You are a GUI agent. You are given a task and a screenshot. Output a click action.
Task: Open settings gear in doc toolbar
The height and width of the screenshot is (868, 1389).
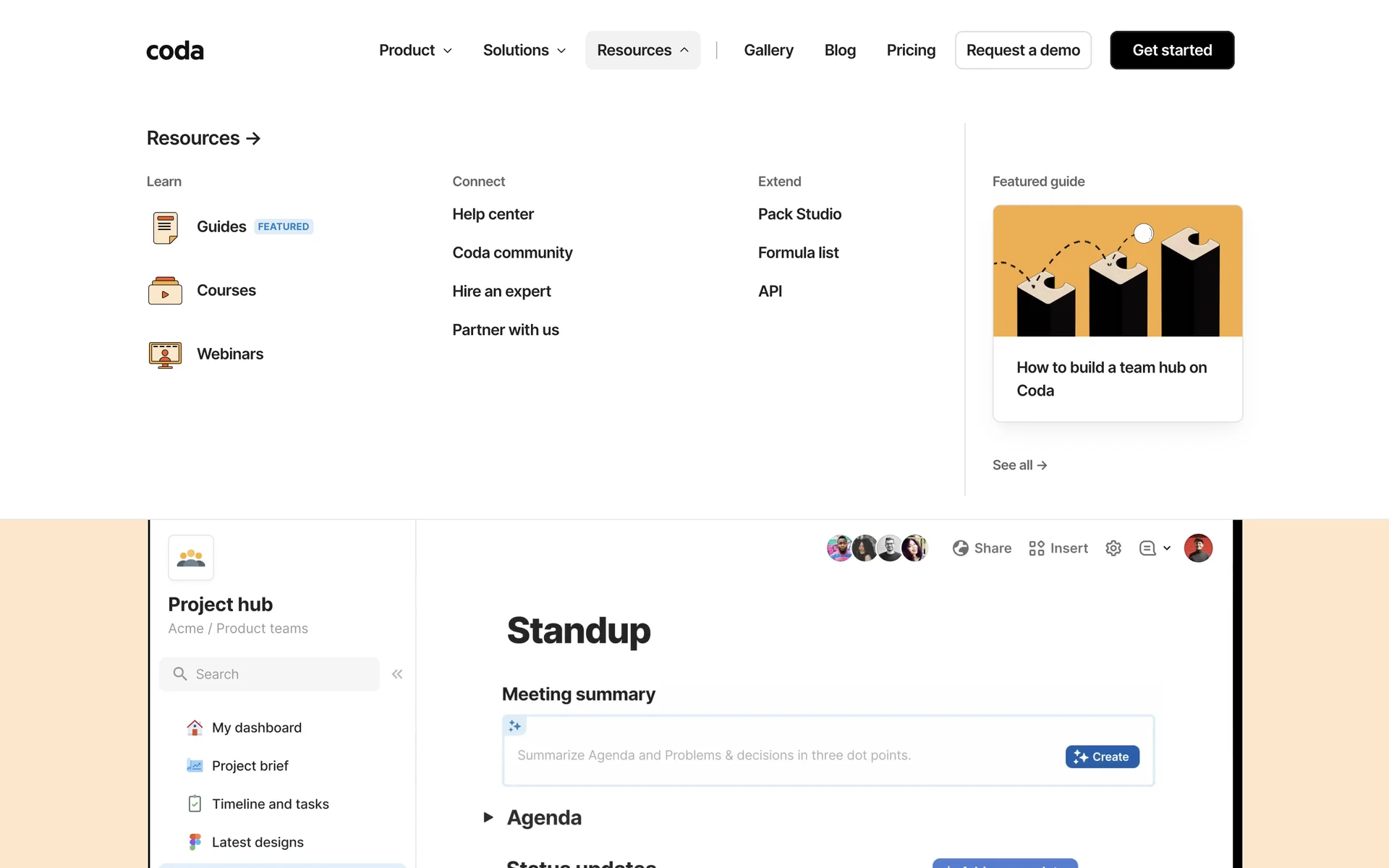(1113, 548)
